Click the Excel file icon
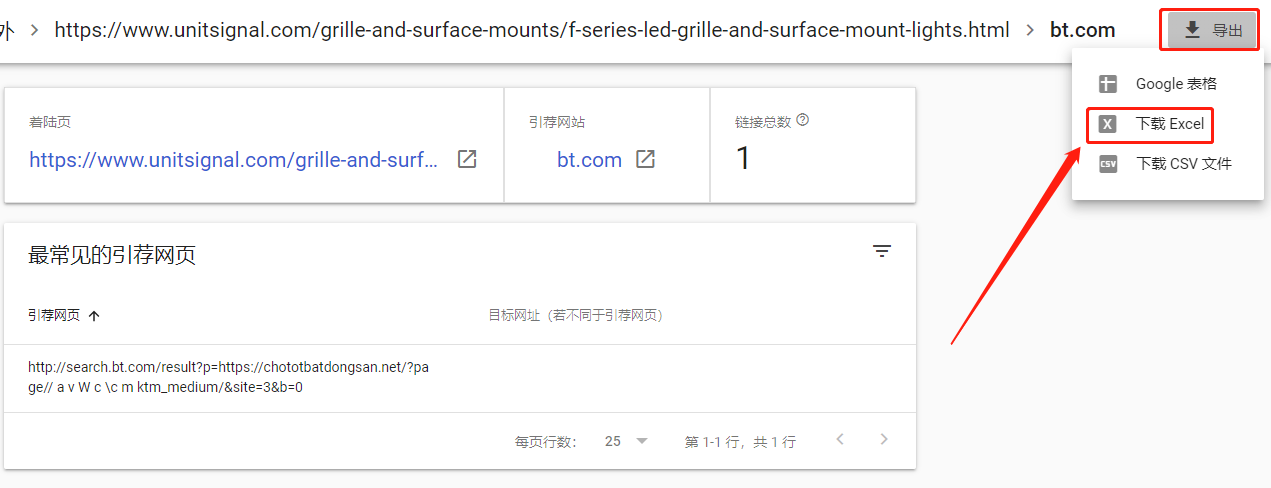Screen dimensions: 1271x488 tap(1107, 124)
